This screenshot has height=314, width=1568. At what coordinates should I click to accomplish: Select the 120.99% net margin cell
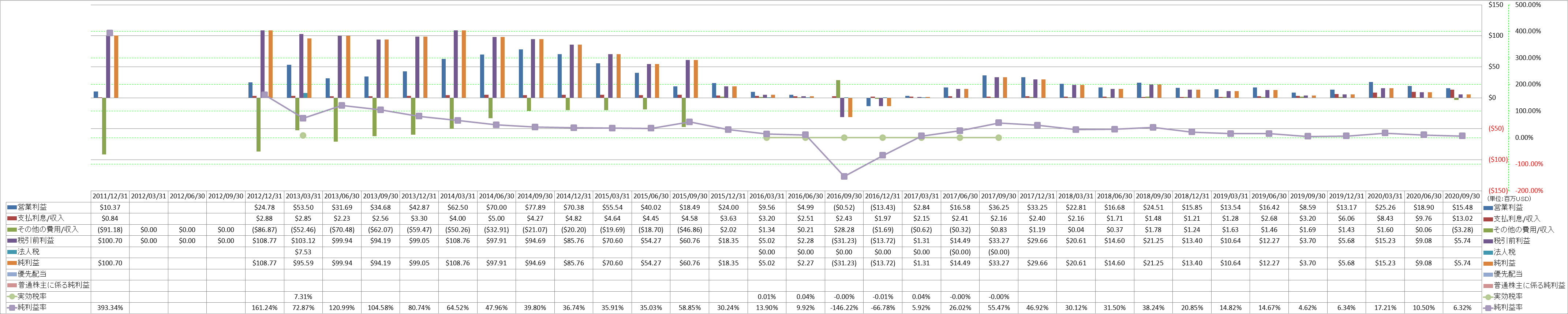341,307
